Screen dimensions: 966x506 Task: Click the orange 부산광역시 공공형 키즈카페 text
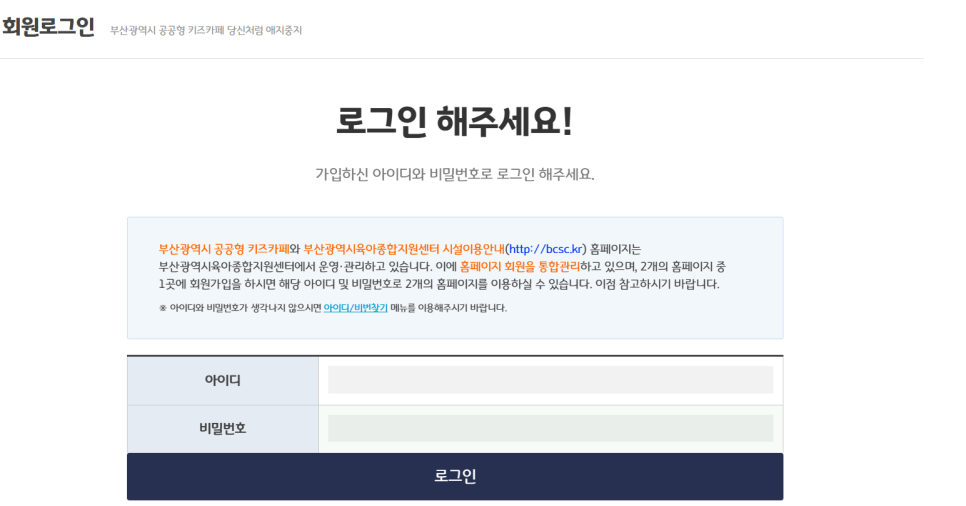coord(224,249)
